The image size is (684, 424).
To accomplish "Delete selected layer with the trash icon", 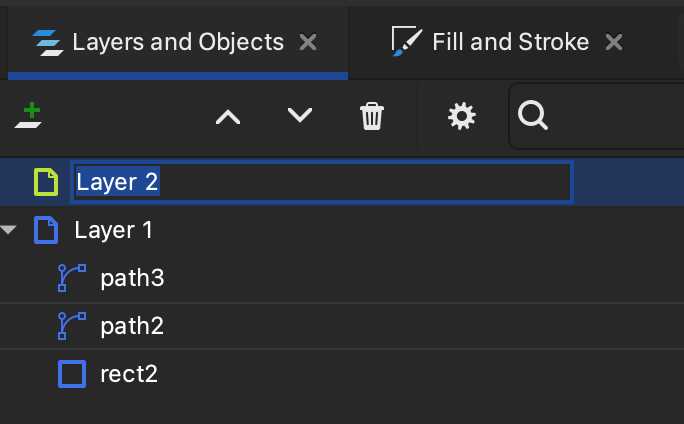I will click(x=372, y=117).
